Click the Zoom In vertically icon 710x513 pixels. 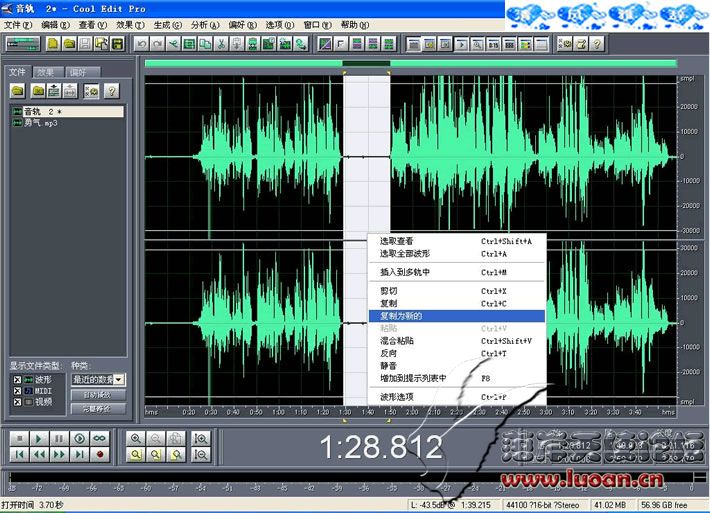click(x=201, y=438)
